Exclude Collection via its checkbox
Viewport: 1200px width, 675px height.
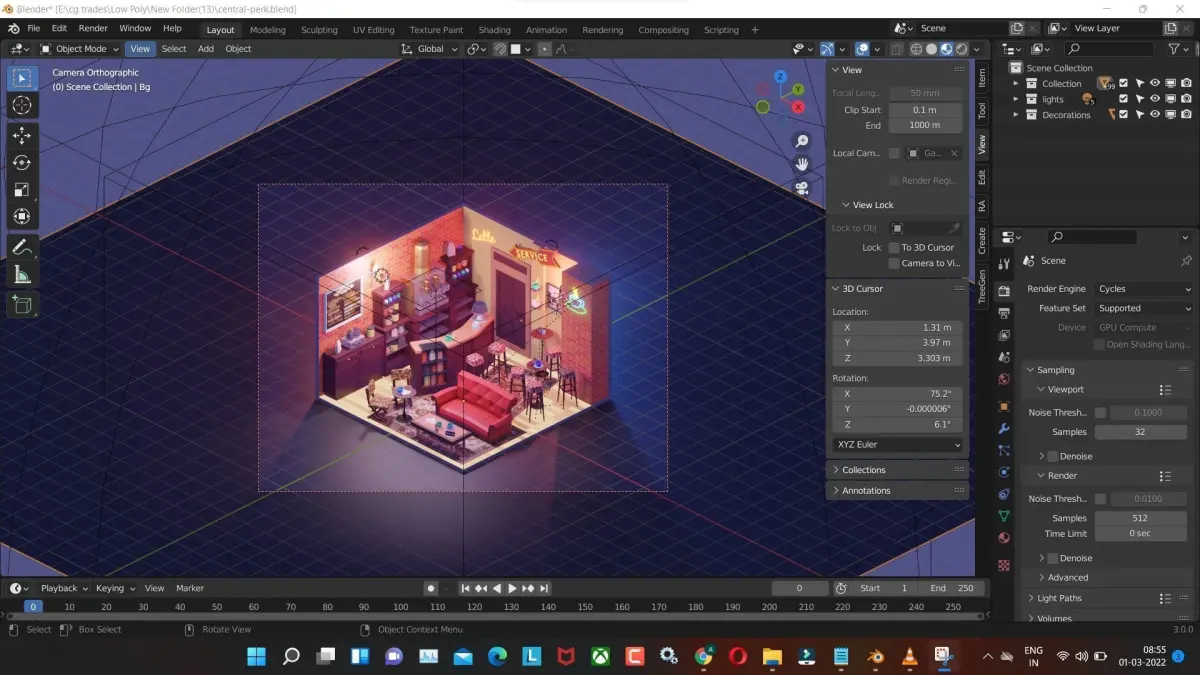click(1123, 84)
